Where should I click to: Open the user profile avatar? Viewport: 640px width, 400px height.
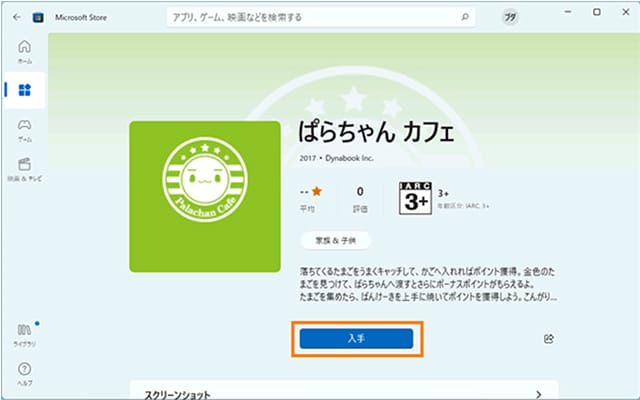[x=510, y=17]
